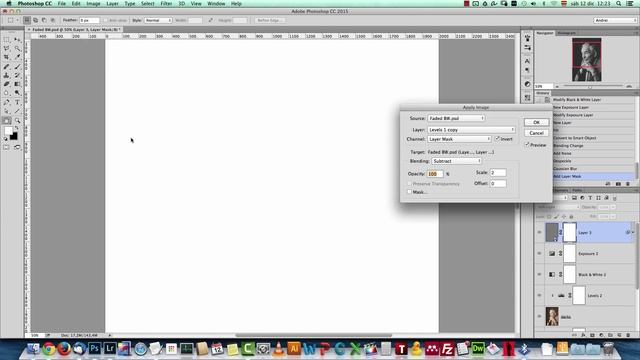Click the Scale field in Apply Image
The width and height of the screenshot is (640, 360).
click(x=498, y=173)
